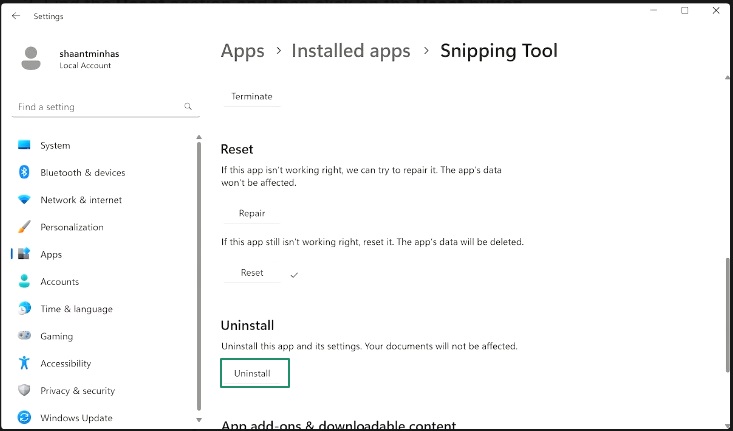Click the Reset section heading
This screenshot has height=431, width=733.
(237, 150)
